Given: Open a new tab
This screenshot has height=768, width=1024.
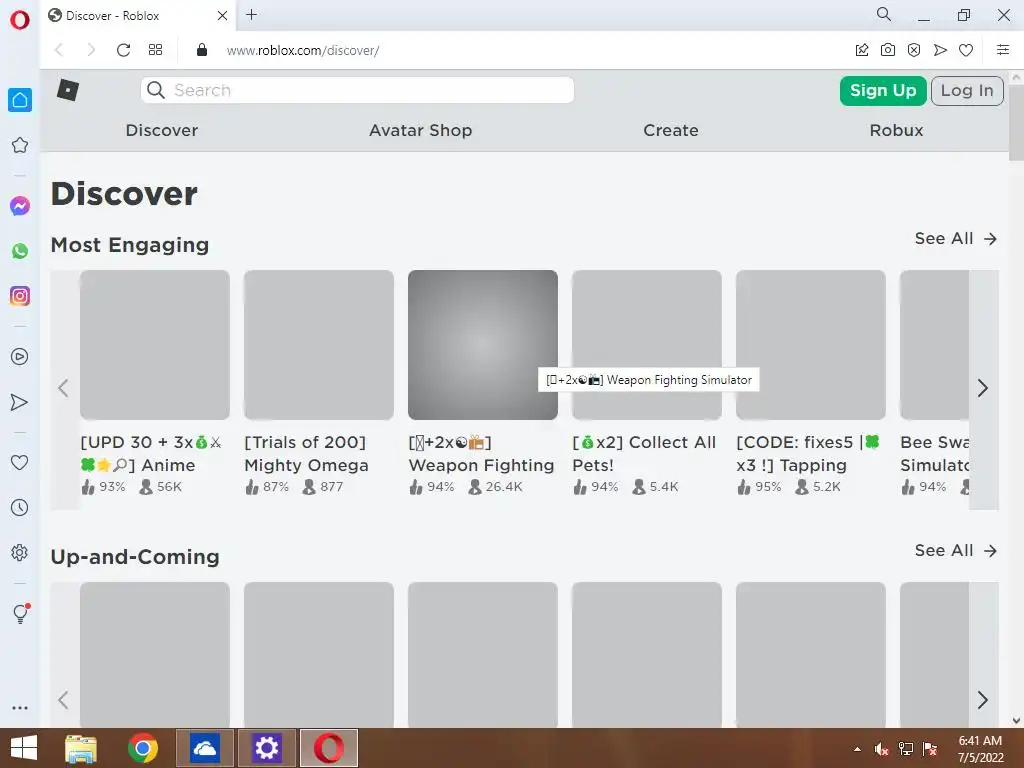Looking at the screenshot, I should point(251,15).
